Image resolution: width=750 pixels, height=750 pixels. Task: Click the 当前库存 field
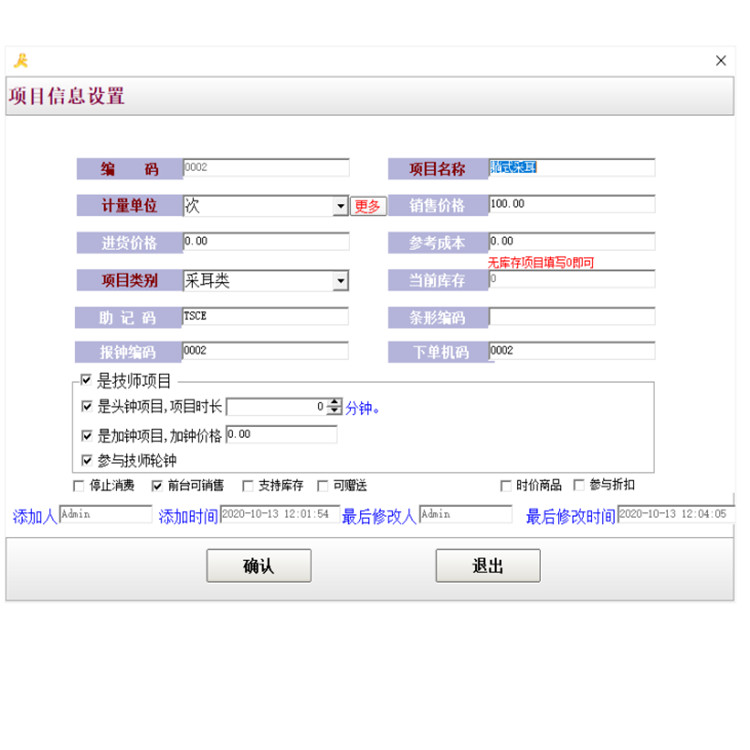[572, 279]
